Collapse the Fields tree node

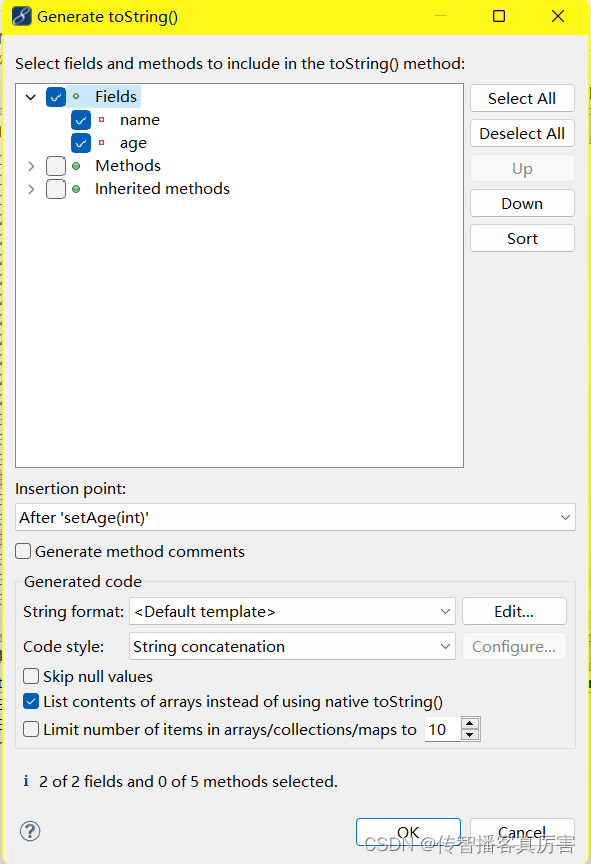[x=31, y=97]
